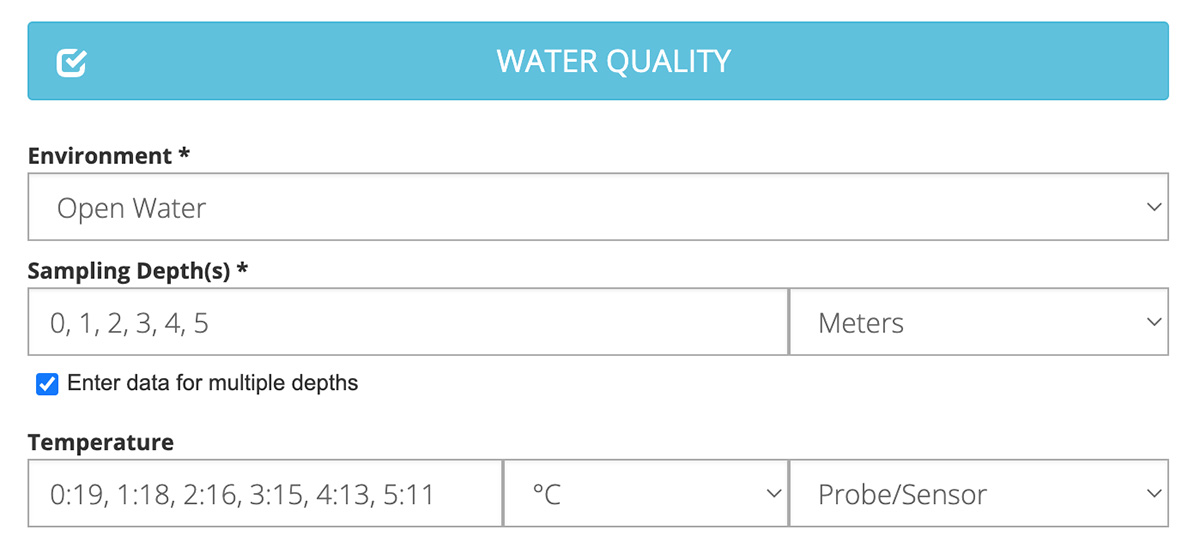
Task: Click the chevron on the °C dropdown
Action: (773, 494)
